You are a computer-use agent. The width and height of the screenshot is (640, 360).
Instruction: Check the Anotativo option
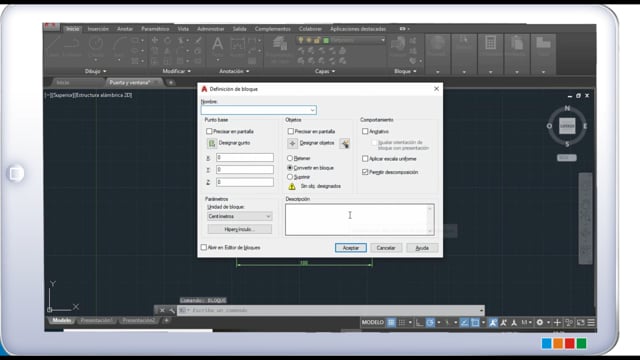[365, 131]
